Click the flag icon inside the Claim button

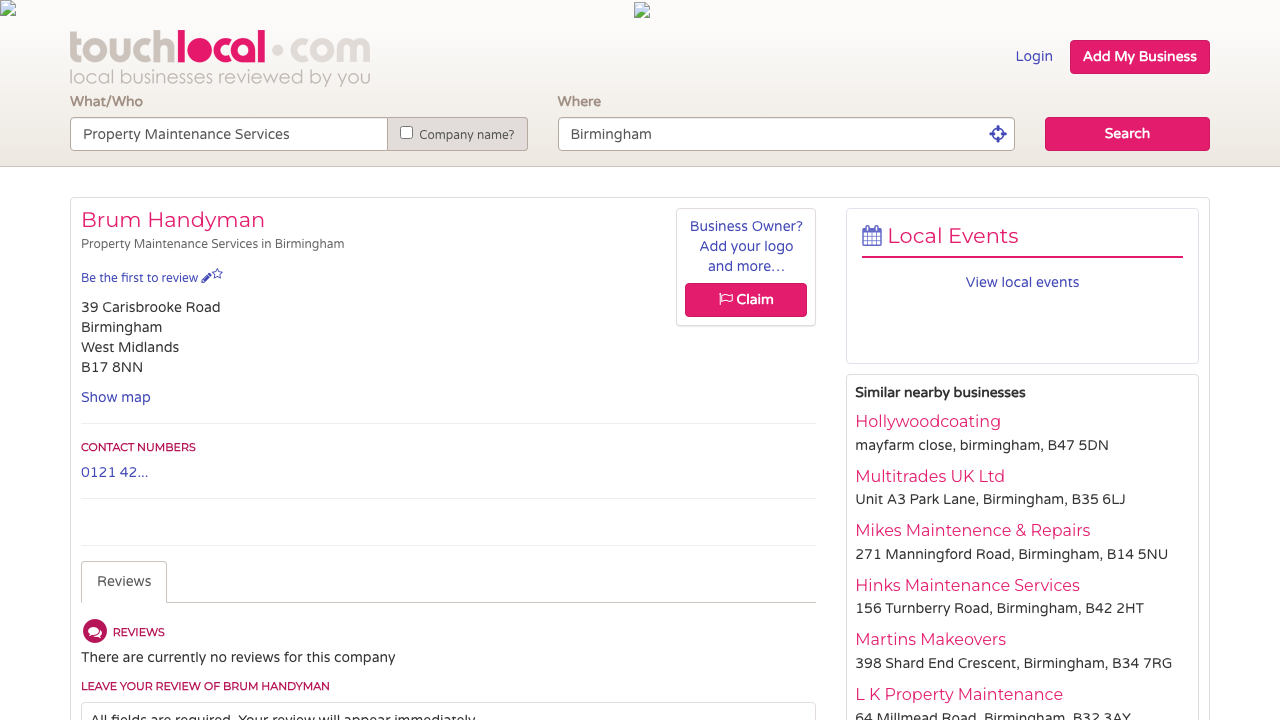(x=725, y=299)
